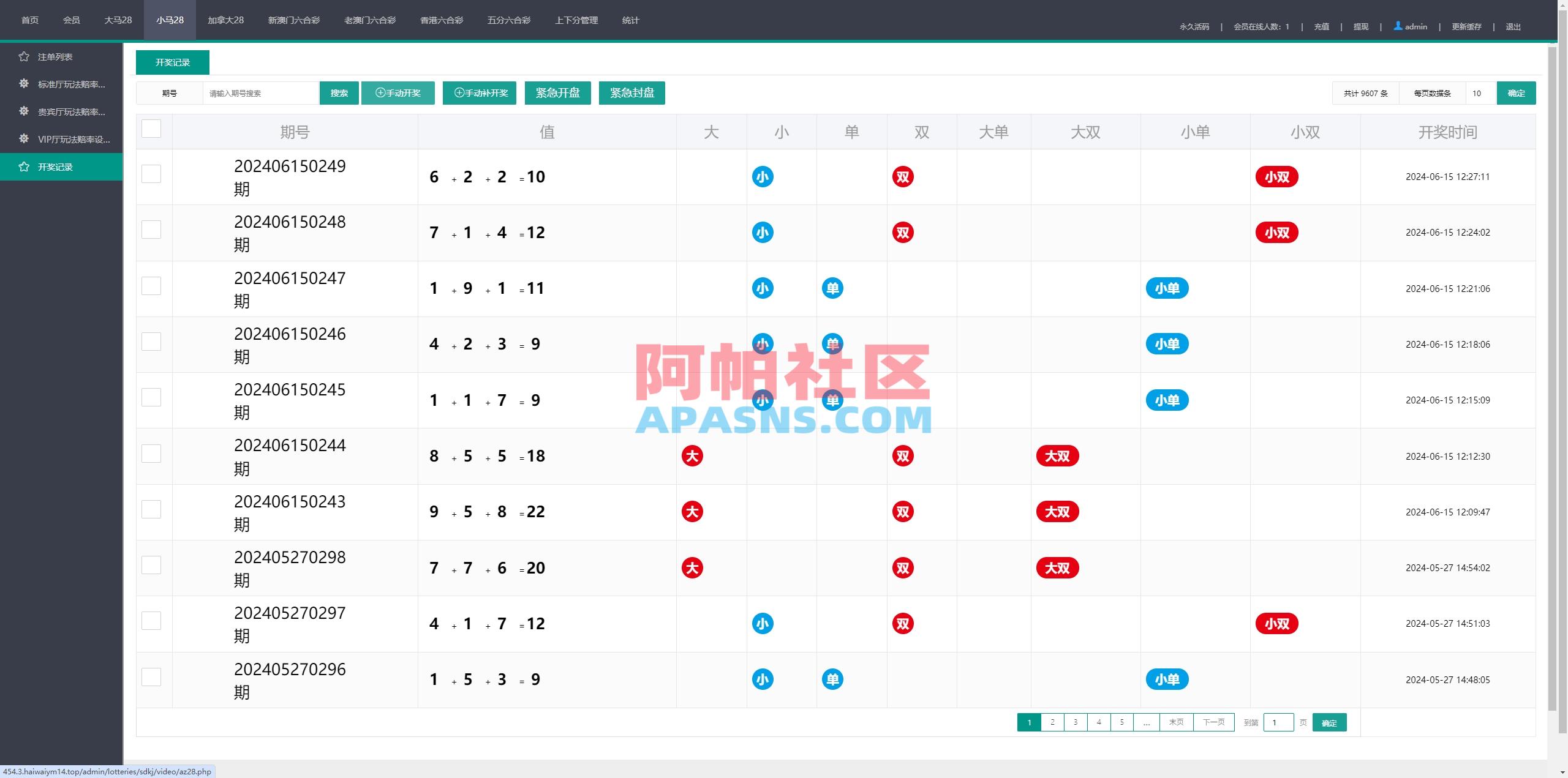Click inside the 请输入期号搜索 search field
1568x778 pixels.
[x=260, y=93]
